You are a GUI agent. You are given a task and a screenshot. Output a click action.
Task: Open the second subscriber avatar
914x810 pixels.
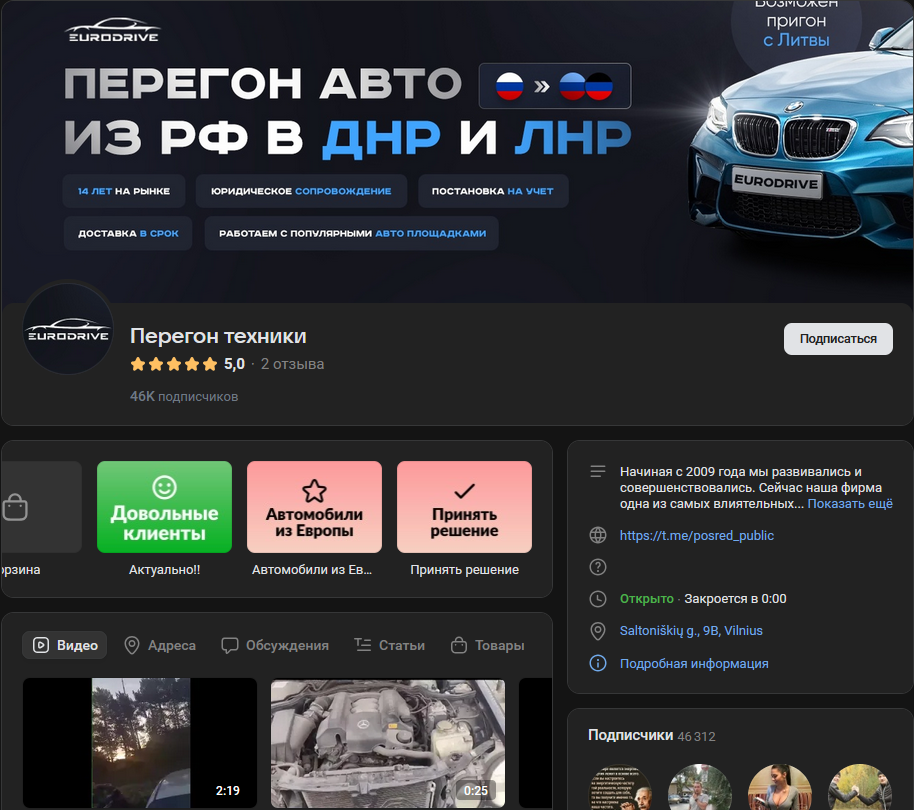click(699, 787)
